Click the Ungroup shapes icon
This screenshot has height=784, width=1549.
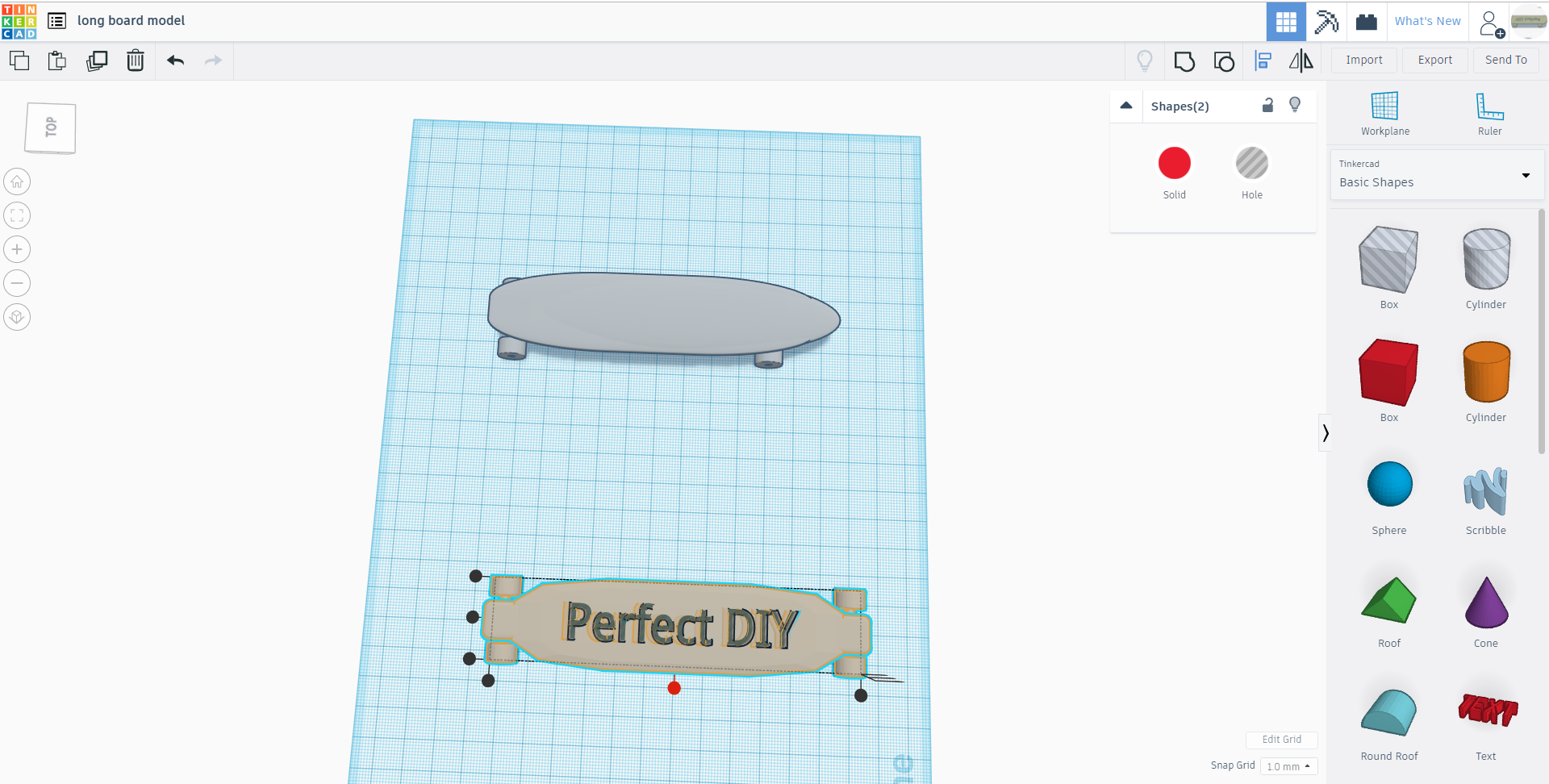coord(1224,61)
